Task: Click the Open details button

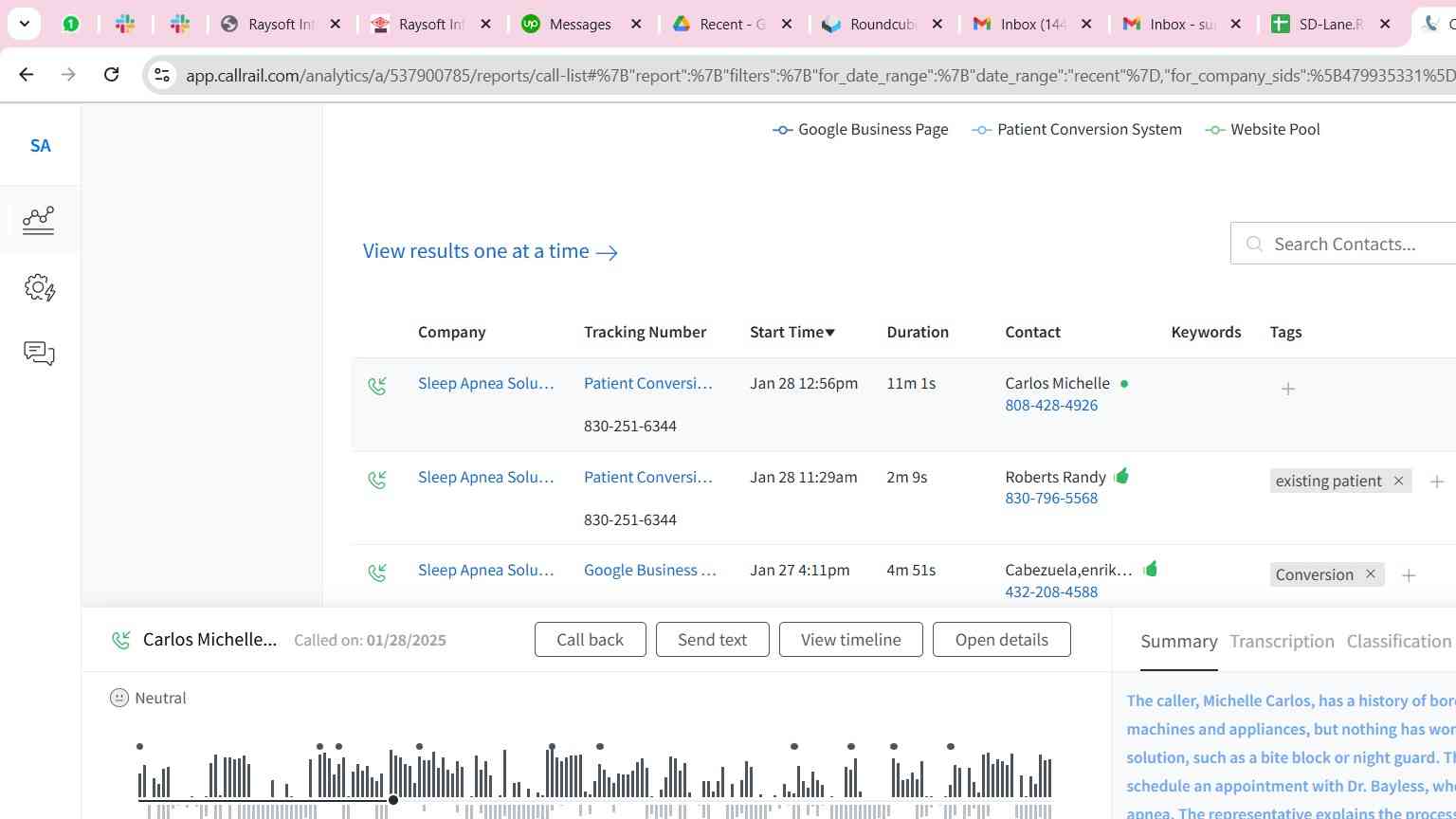Action: 1001,640
